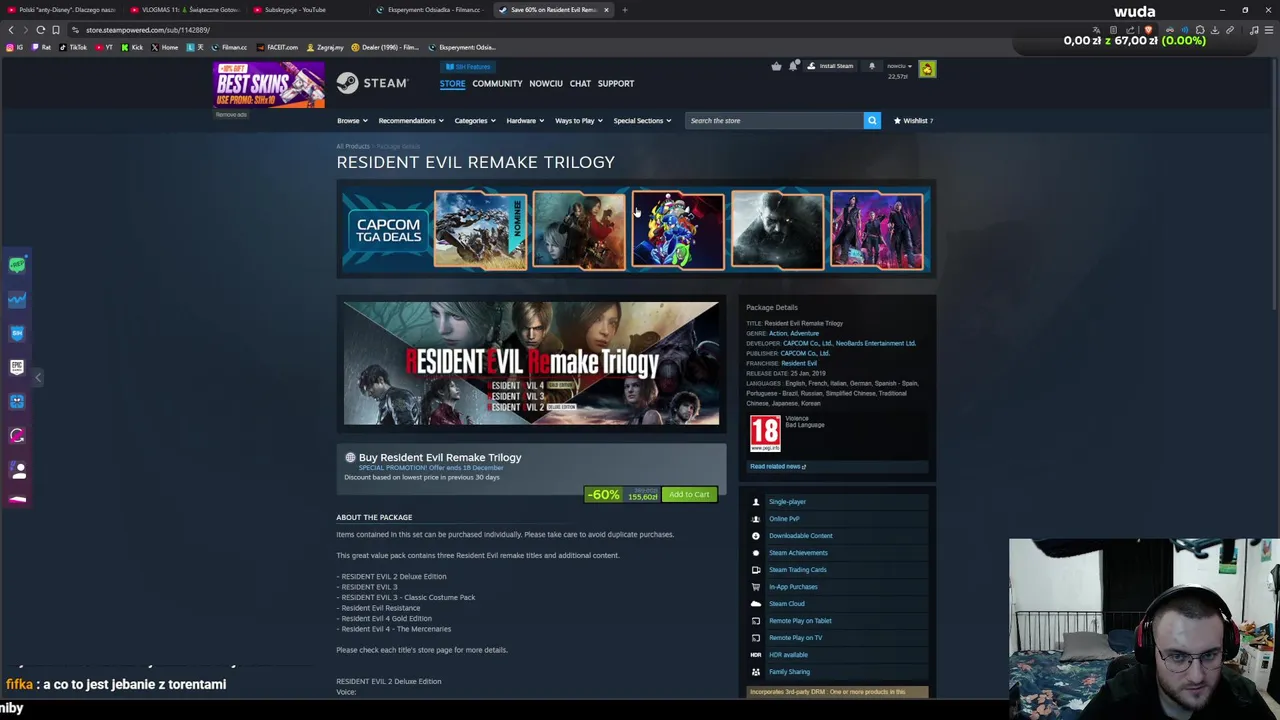Click the Resident Evil Remake Trilogy header image
This screenshot has width=1280, height=720.
[531, 363]
